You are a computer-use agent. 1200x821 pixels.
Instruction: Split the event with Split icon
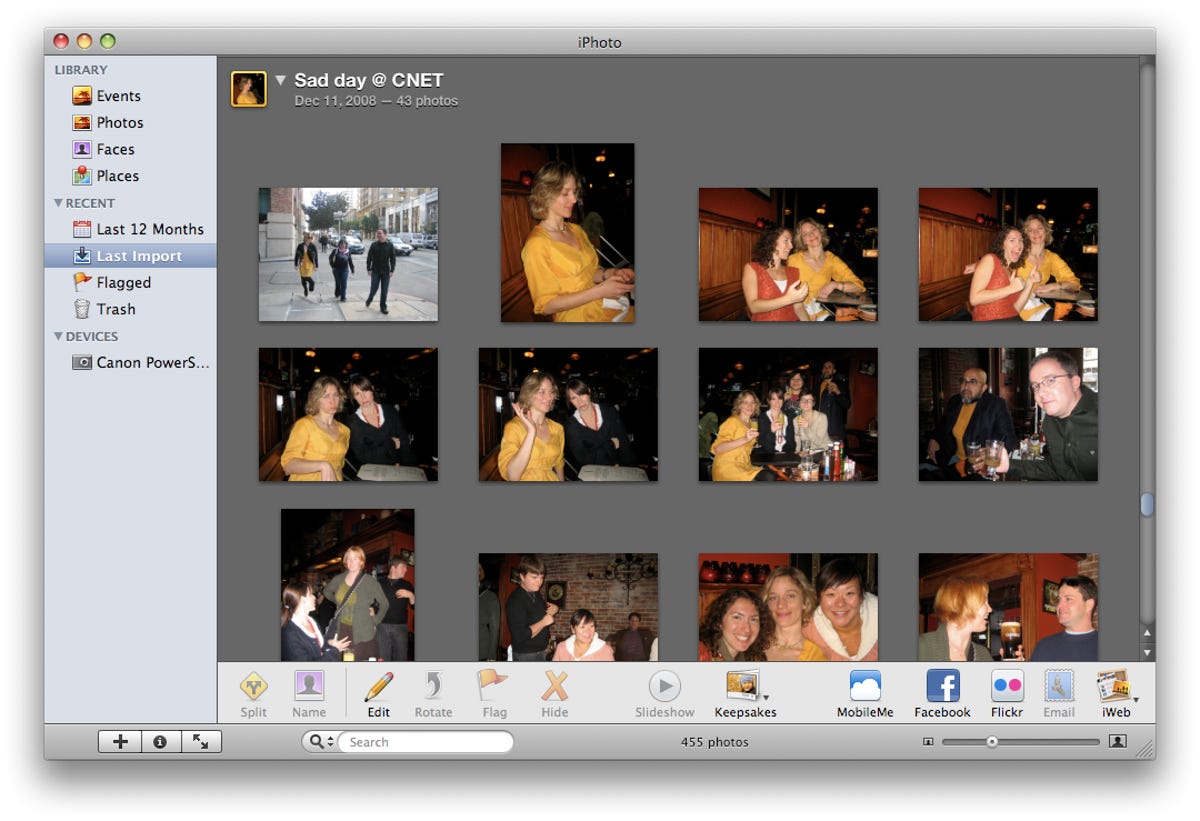click(x=253, y=687)
